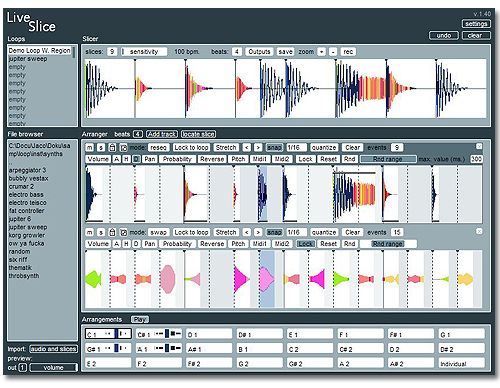Select the Reverse parameter on reseq track

coord(212,159)
